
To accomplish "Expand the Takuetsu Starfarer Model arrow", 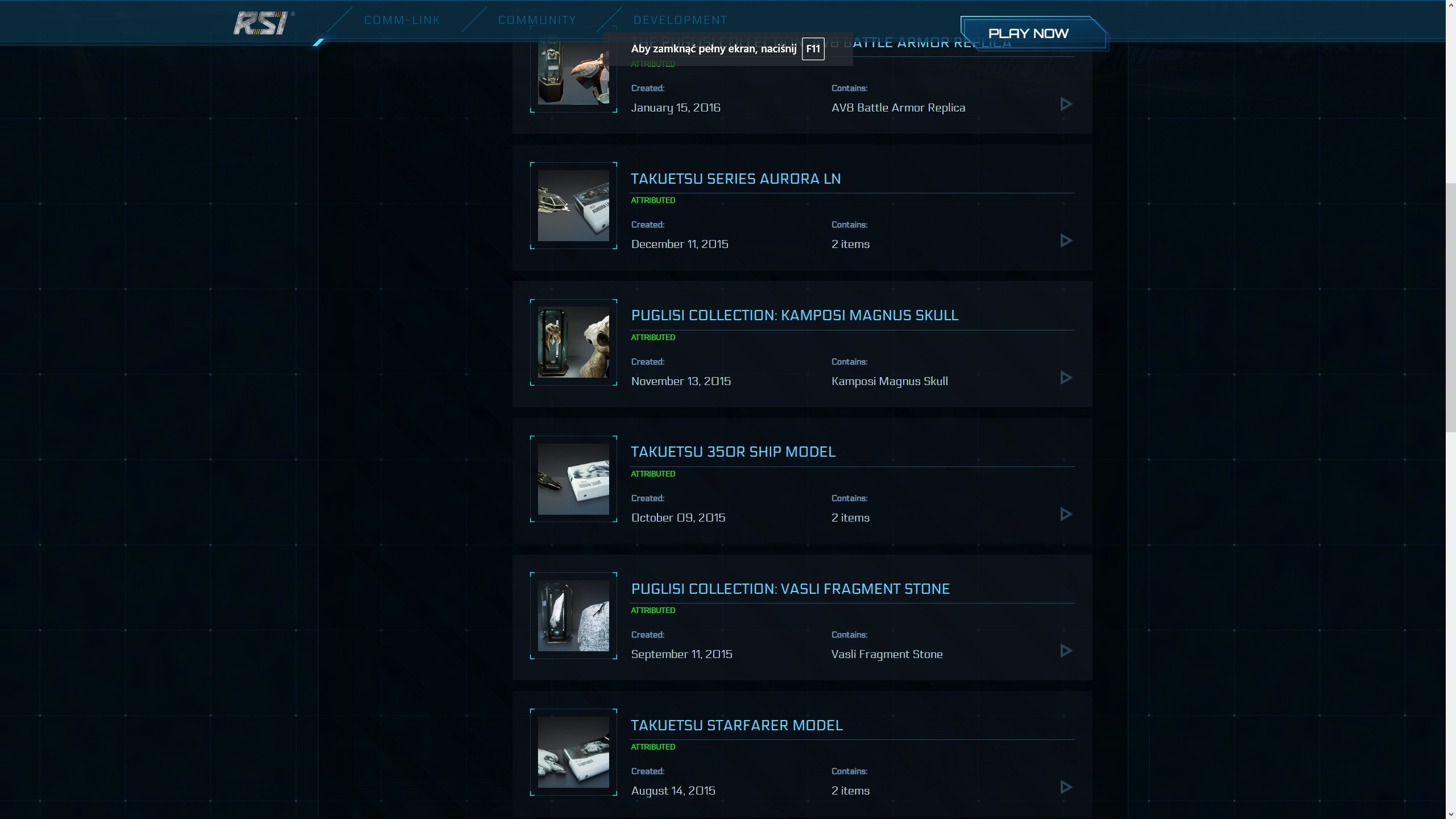I will click(1066, 787).
